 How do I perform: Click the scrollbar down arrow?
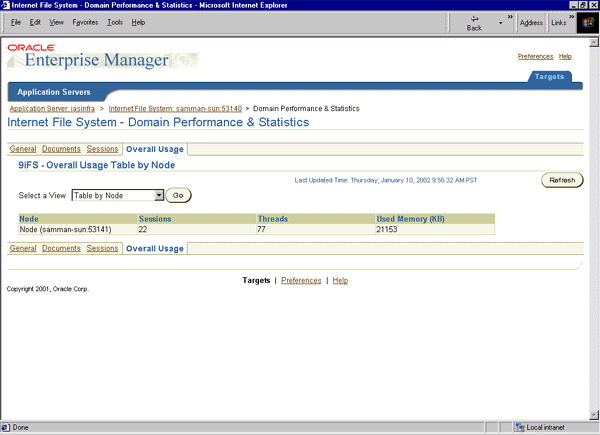[594, 415]
